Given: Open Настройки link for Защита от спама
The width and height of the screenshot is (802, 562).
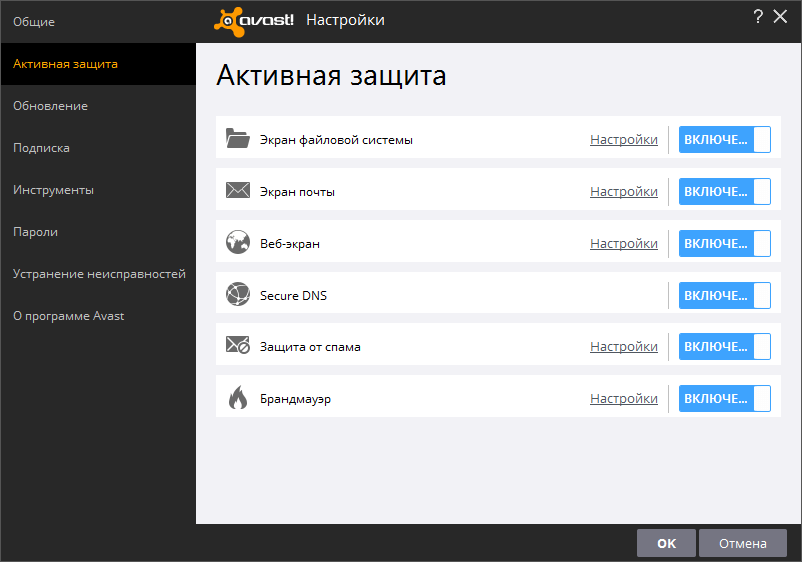Looking at the screenshot, I should pyautogui.click(x=623, y=347).
